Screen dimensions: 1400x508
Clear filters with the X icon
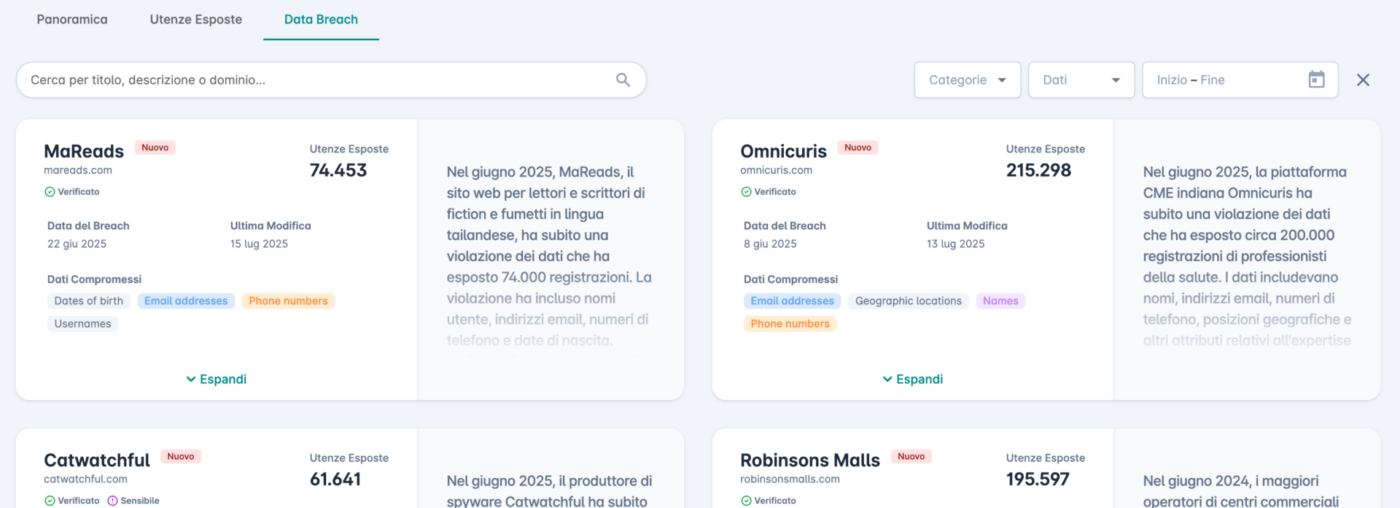[x=1363, y=80]
